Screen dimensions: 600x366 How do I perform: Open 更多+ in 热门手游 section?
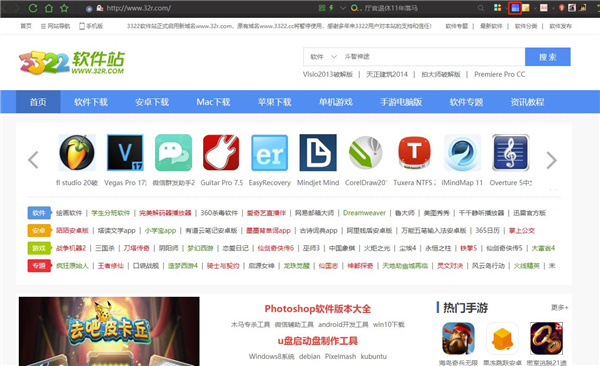click(x=559, y=307)
